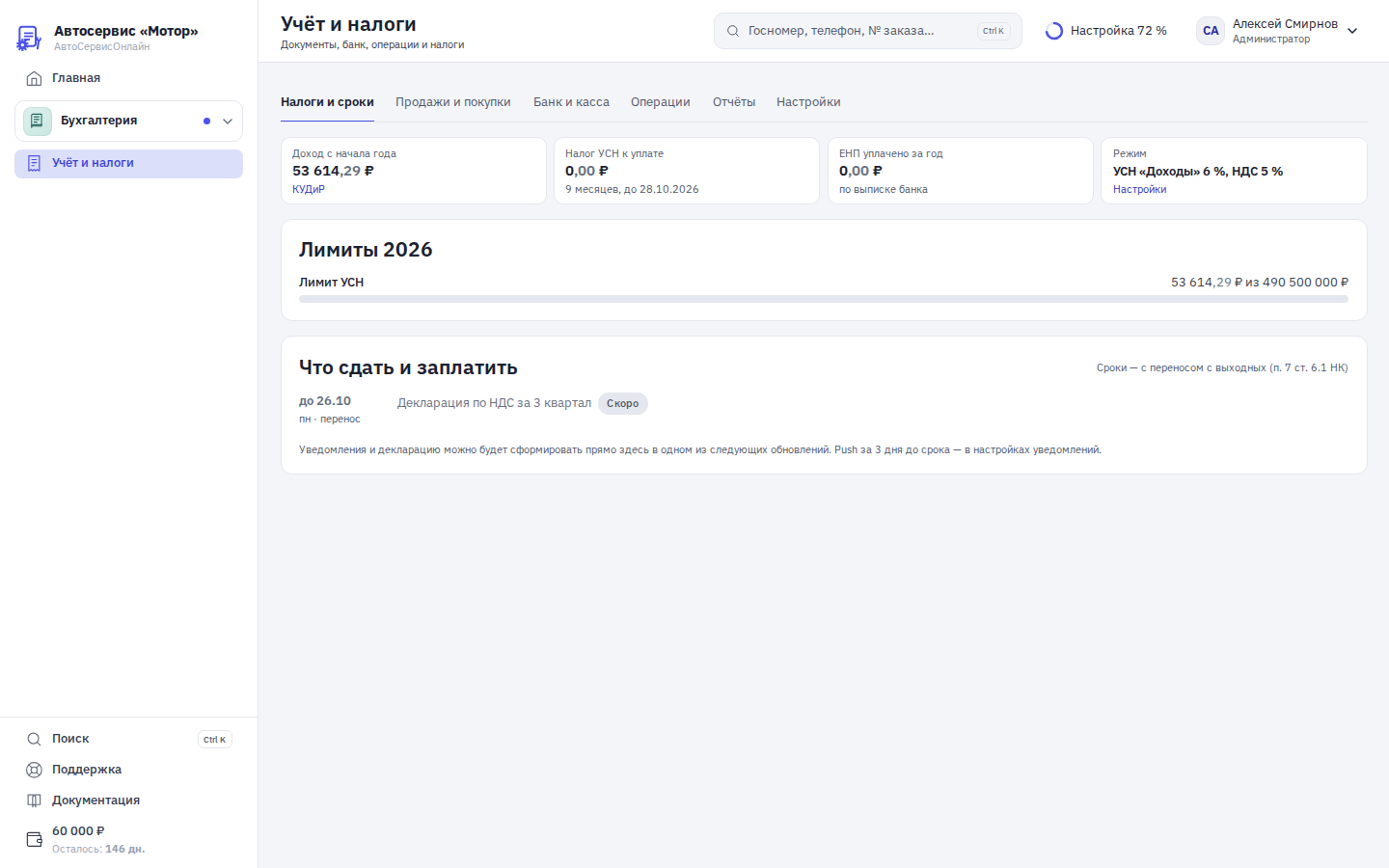Switch to the Продажи и покупки tab

point(453,102)
